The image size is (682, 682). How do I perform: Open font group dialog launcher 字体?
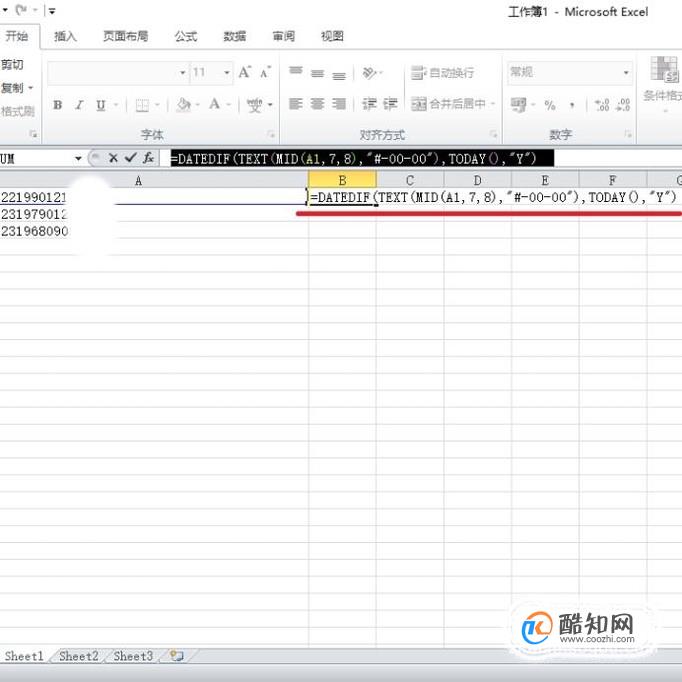pos(271,134)
